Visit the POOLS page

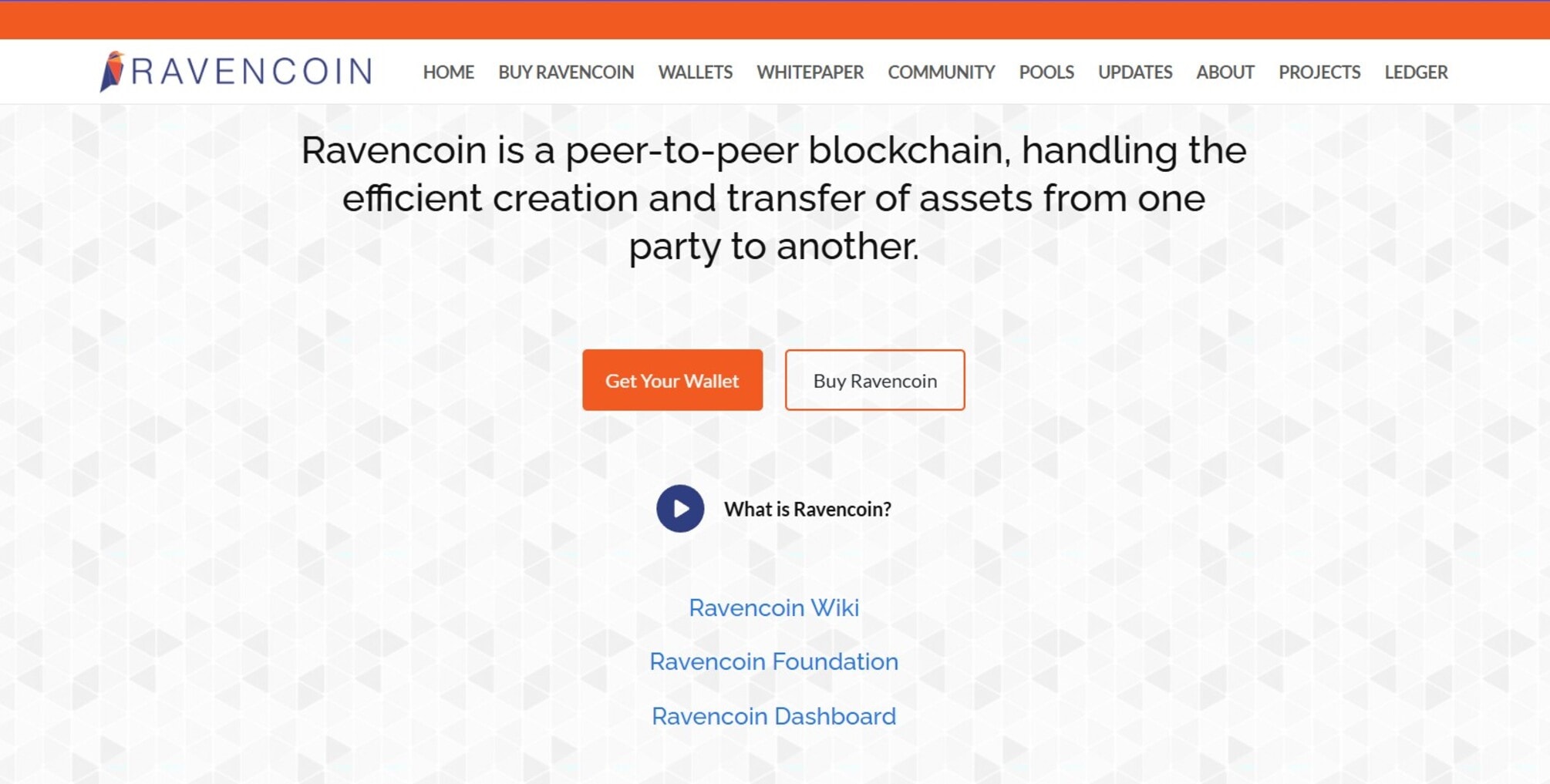click(1046, 72)
